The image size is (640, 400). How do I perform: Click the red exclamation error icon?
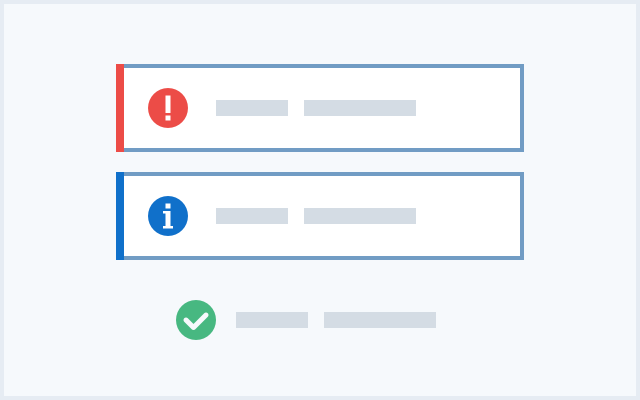coord(168,108)
